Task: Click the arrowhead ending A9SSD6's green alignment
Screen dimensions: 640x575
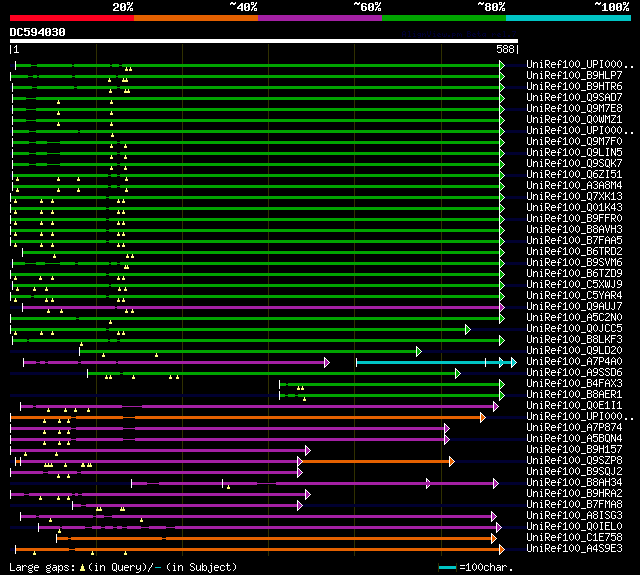Action: click(x=458, y=373)
